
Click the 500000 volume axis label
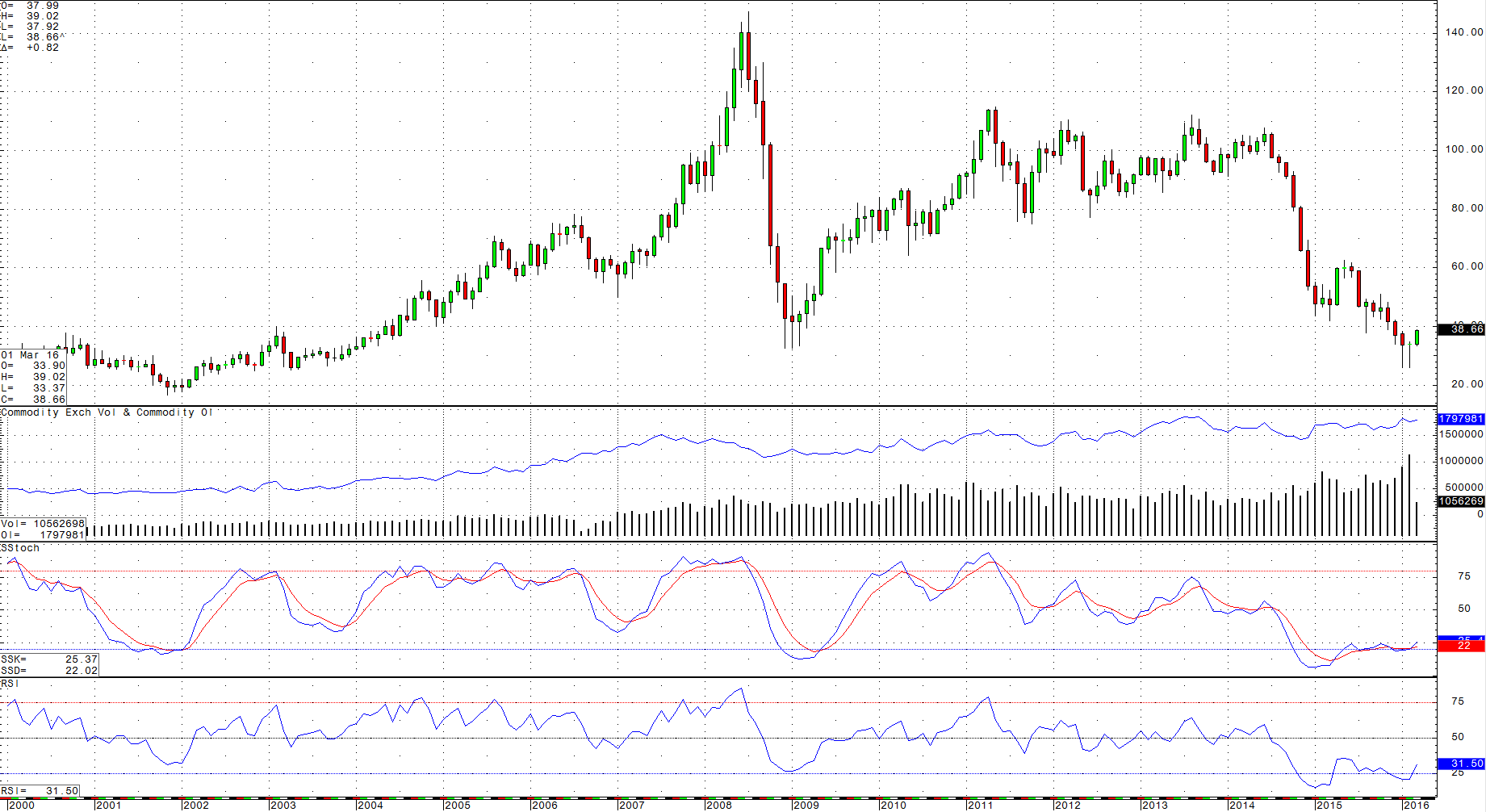point(1464,488)
